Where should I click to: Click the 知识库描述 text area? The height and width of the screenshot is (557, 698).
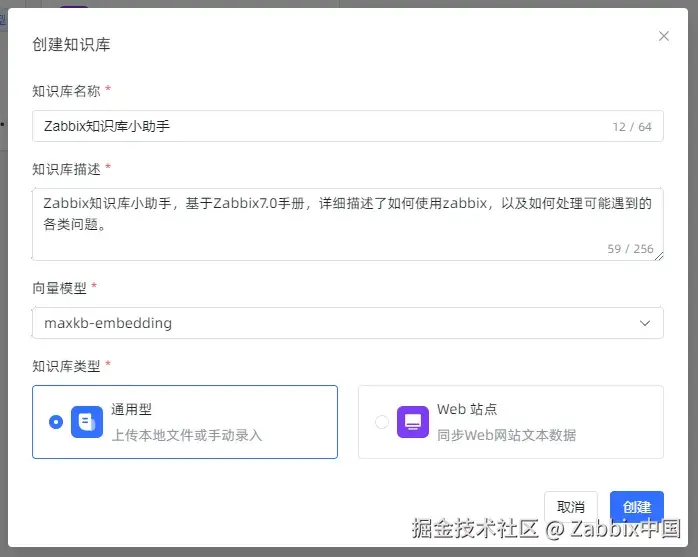tap(348, 224)
